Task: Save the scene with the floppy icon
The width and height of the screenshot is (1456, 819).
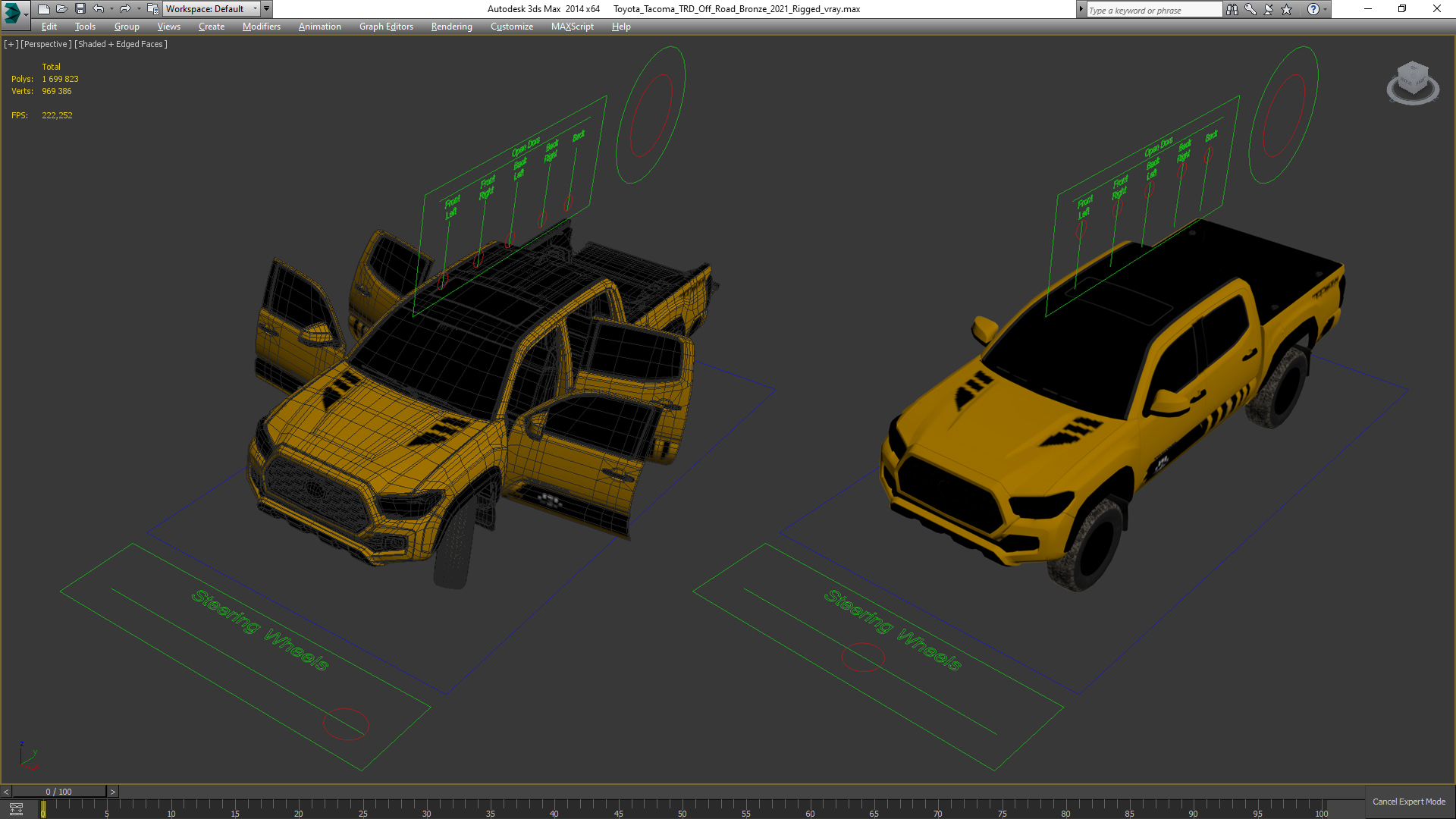Action: coord(80,9)
